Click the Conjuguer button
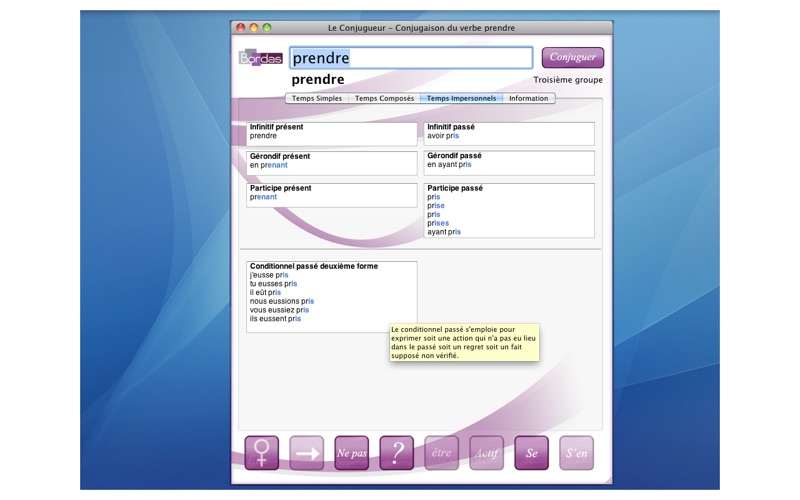800x500 pixels. pos(572,57)
